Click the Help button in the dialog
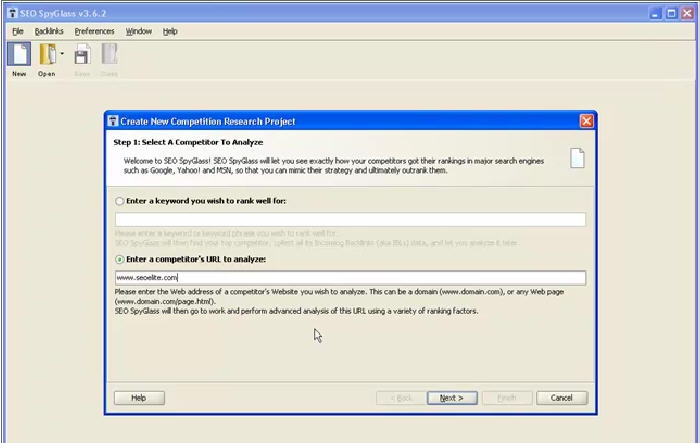700x443 pixels. coord(139,398)
